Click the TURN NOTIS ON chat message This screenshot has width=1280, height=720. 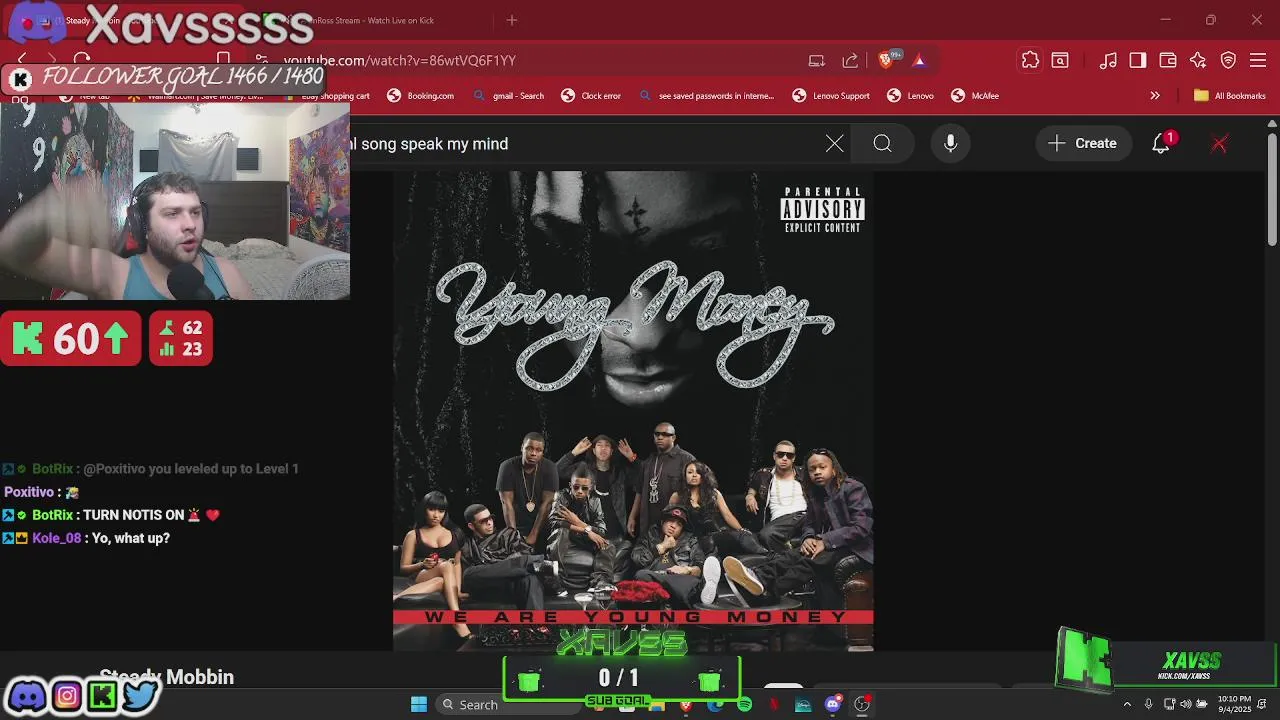(134, 515)
